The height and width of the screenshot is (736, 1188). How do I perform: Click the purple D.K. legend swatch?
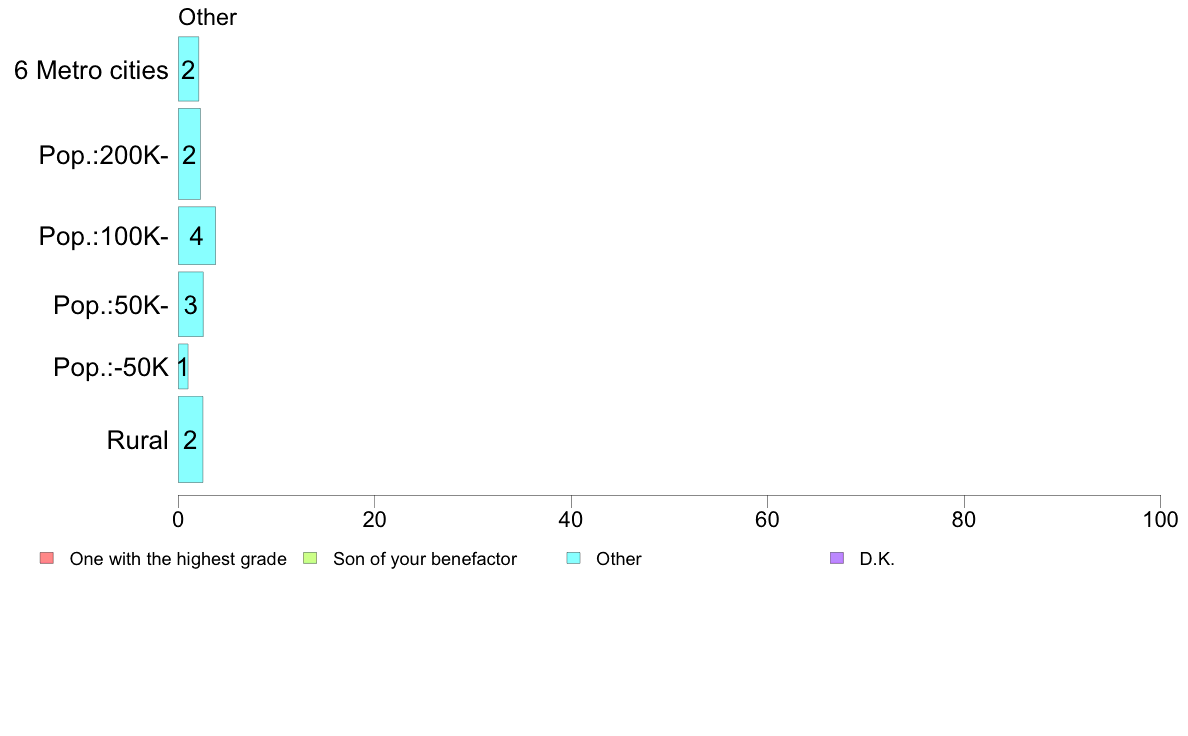[x=836, y=559]
